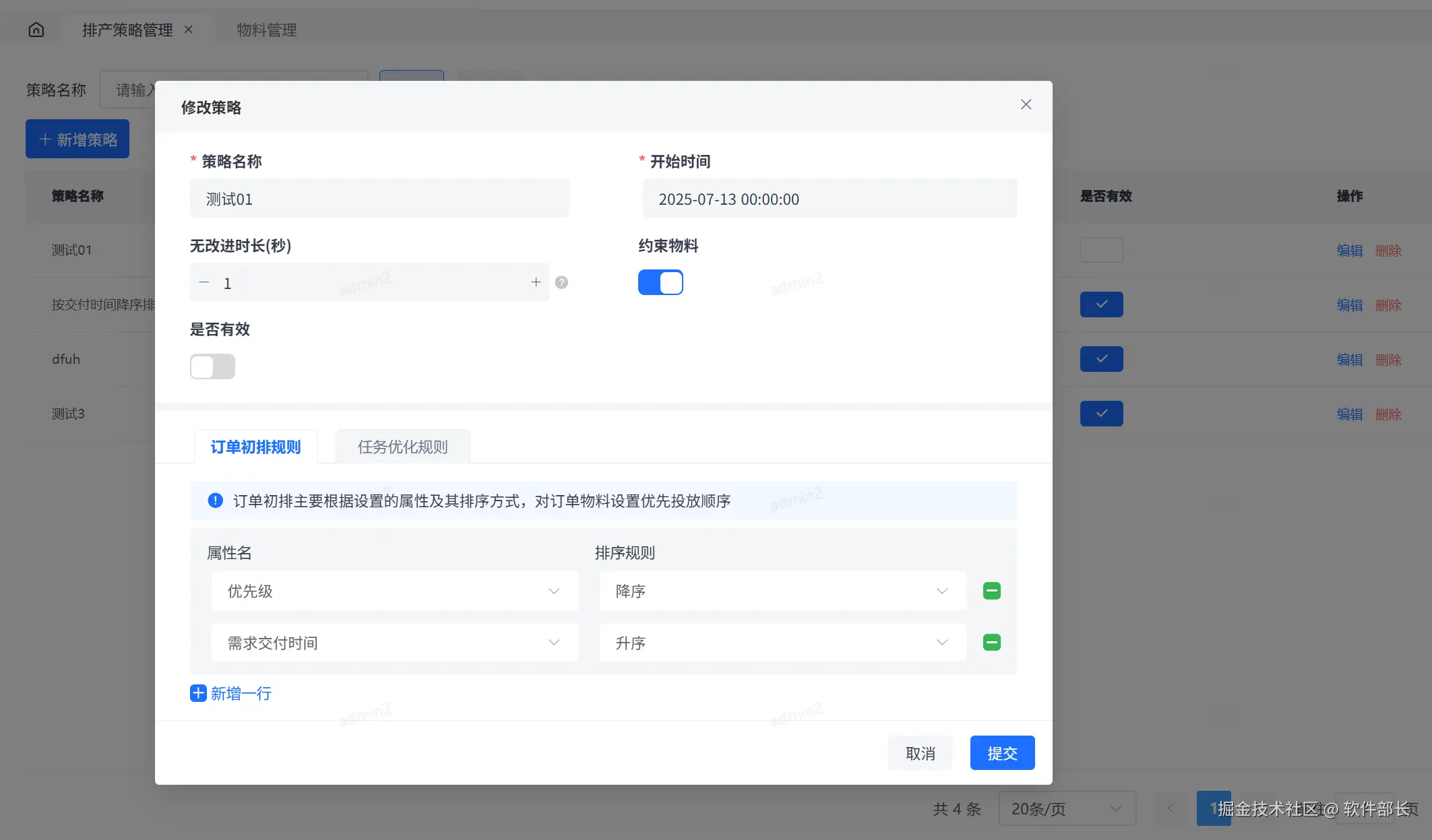This screenshot has height=840, width=1432.
Task: Enable the 是否有效 switch
Action: point(212,366)
